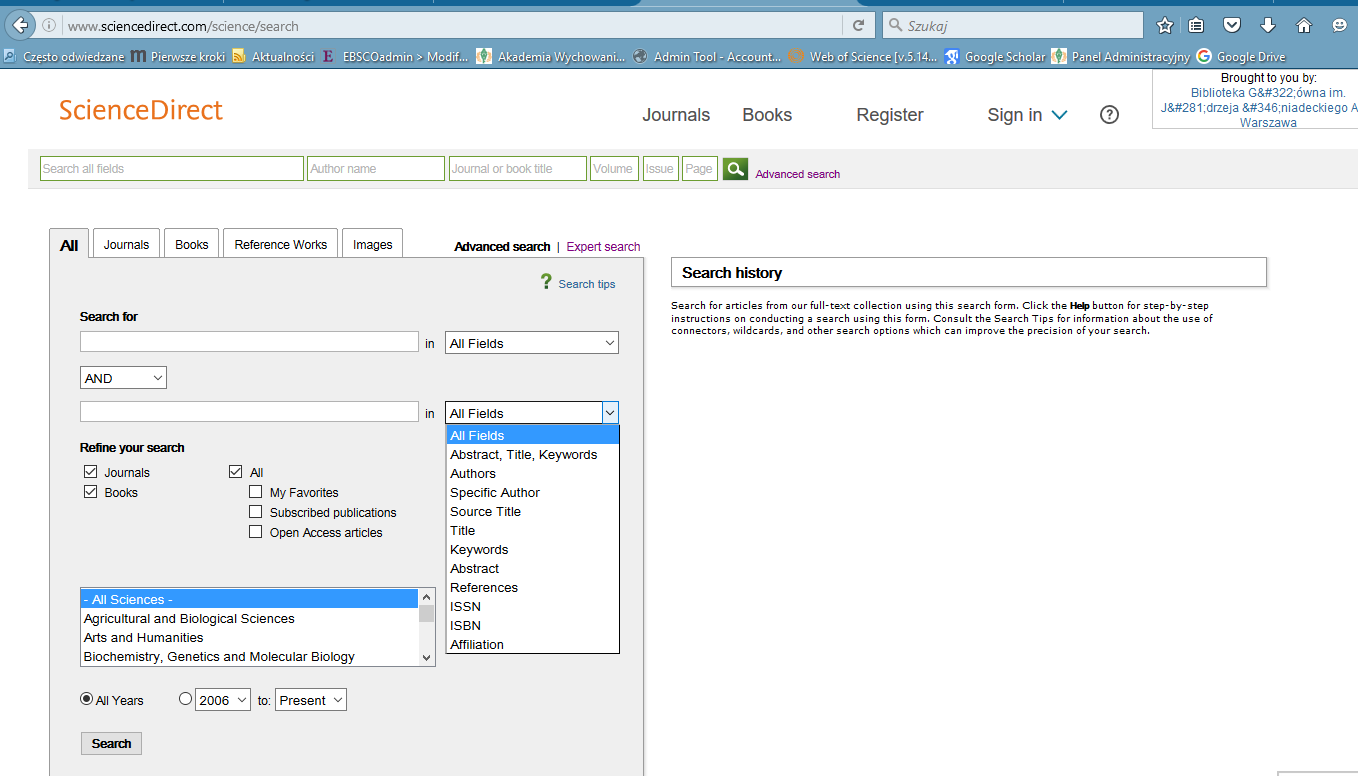
Task: Uncheck the All sources checkbox
Action: point(236,472)
